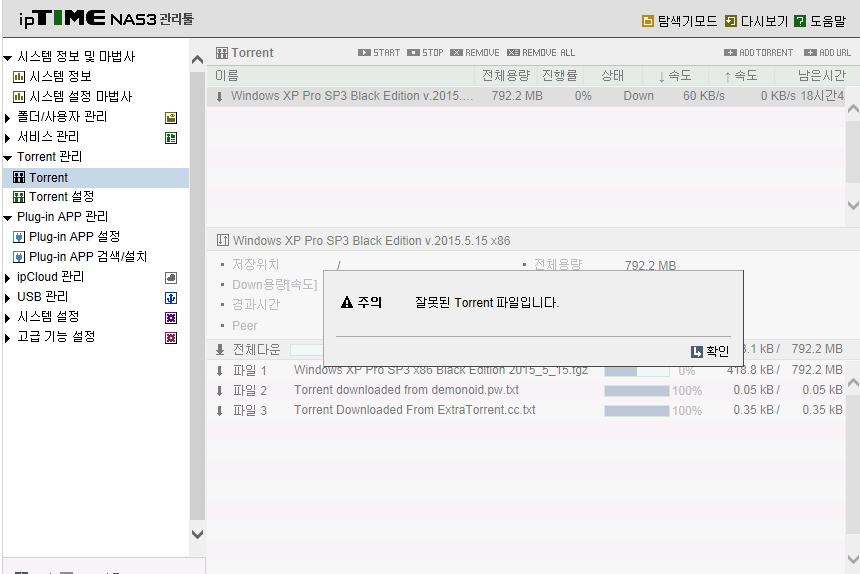The height and width of the screenshot is (574, 860).
Task: Expand 폴더/사용자 관리 section
Action: click(x=8, y=118)
